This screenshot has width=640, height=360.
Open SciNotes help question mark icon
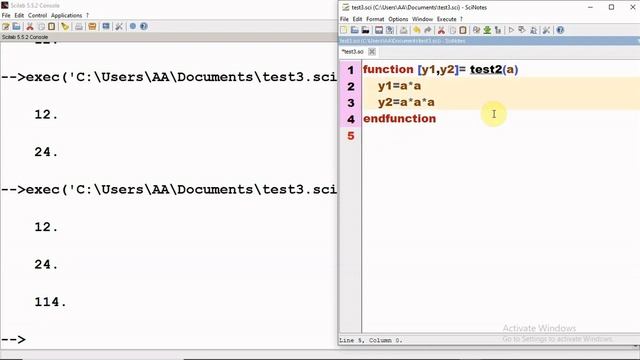[560, 30]
